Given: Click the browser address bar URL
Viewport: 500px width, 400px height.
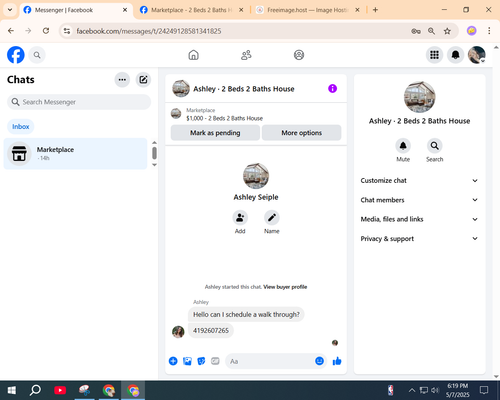Looking at the screenshot, I should click(149, 31).
